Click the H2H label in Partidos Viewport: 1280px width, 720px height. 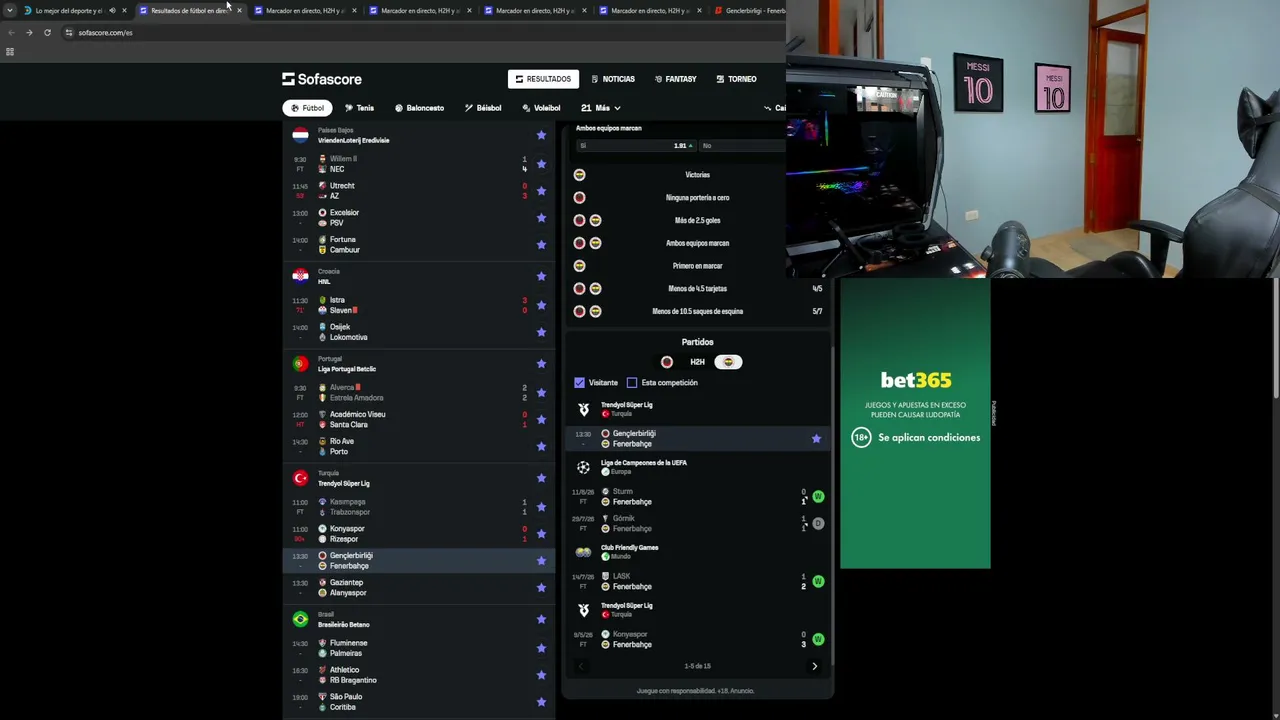(697, 362)
